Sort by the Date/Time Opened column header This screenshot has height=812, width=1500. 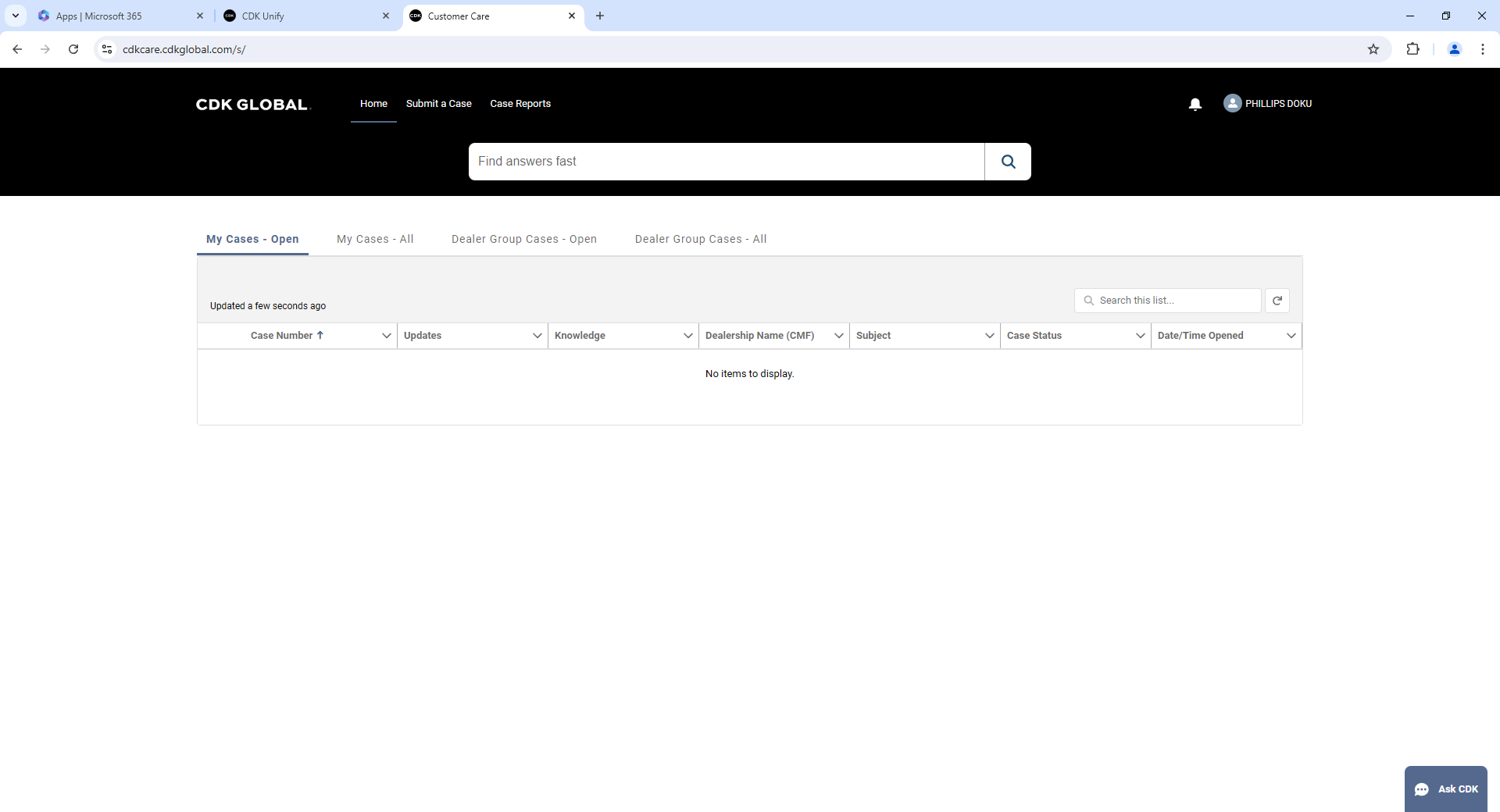pos(1201,336)
